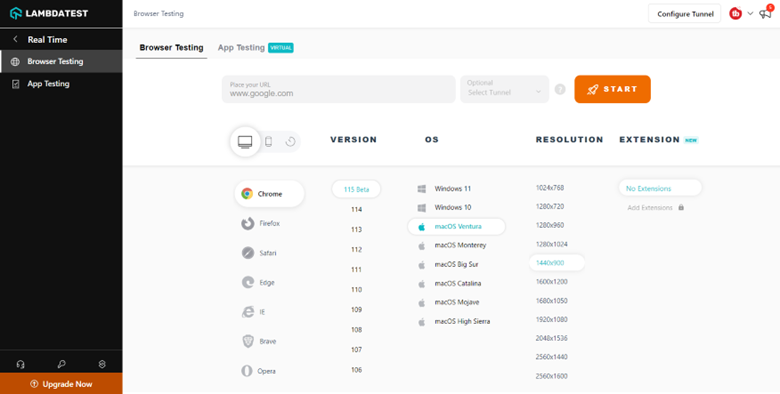Pick resolution 2048x1536
780x394 pixels.
(x=552, y=338)
